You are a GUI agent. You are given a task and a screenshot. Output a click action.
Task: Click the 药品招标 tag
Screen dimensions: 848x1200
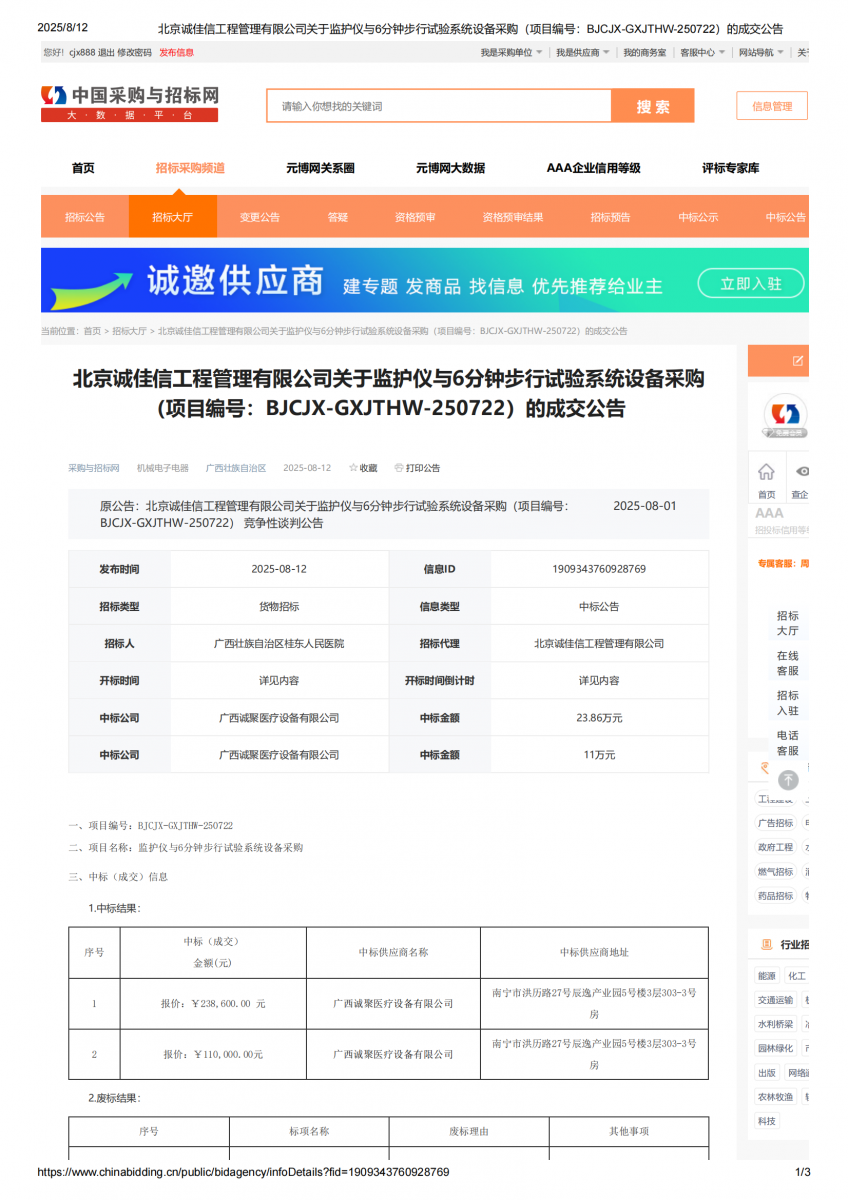click(775, 896)
